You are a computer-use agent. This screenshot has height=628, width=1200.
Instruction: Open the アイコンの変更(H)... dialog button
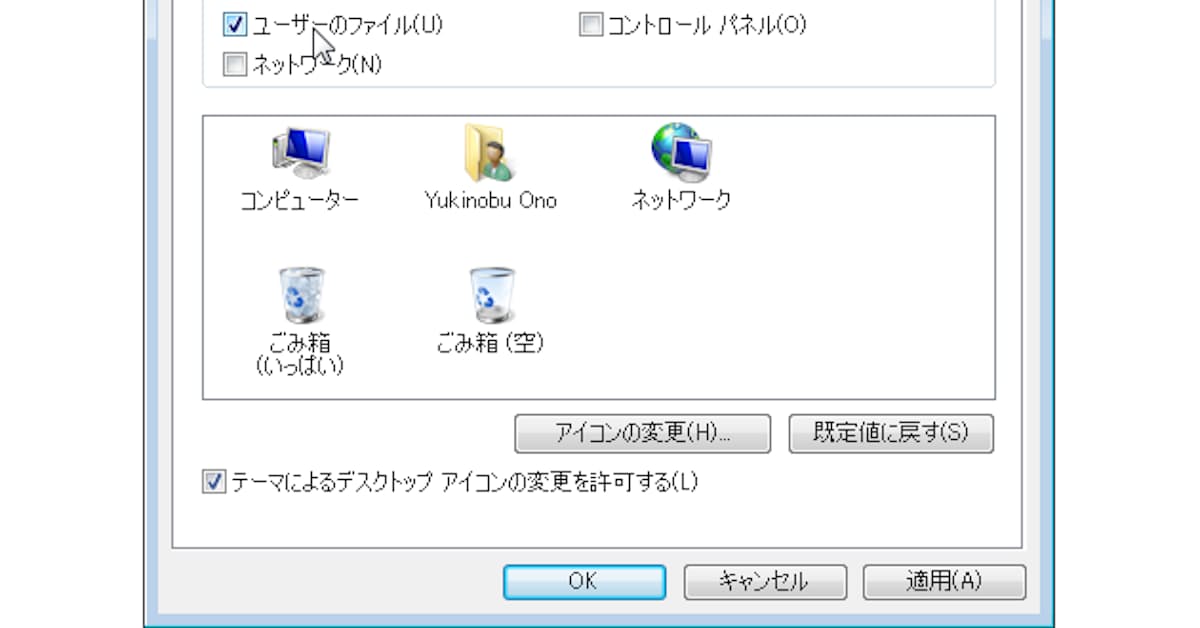(x=642, y=434)
